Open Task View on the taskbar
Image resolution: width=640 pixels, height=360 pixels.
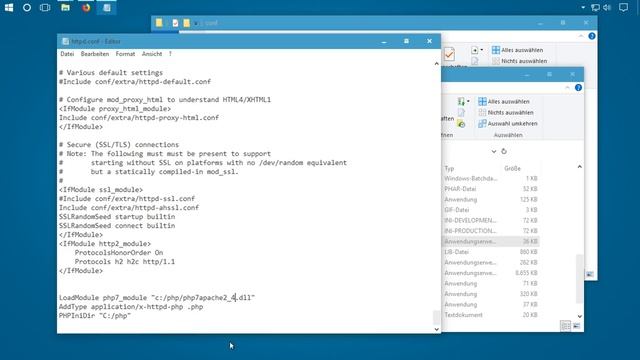tap(45, 7)
